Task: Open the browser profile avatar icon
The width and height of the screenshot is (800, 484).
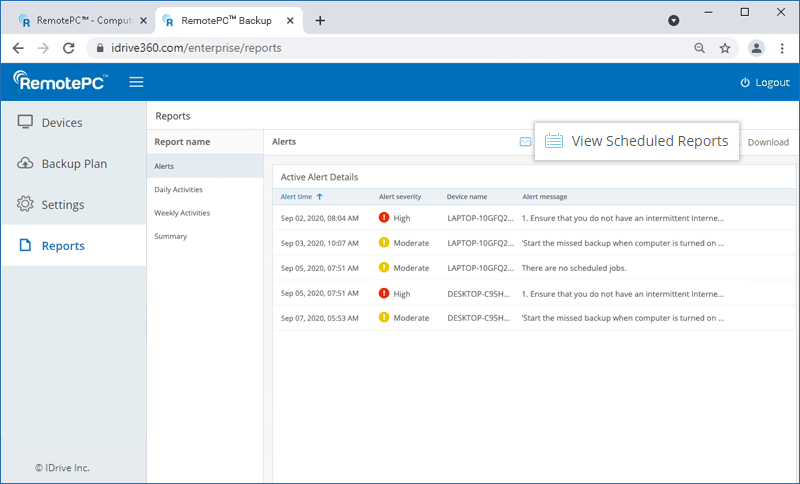Action: 756,48
